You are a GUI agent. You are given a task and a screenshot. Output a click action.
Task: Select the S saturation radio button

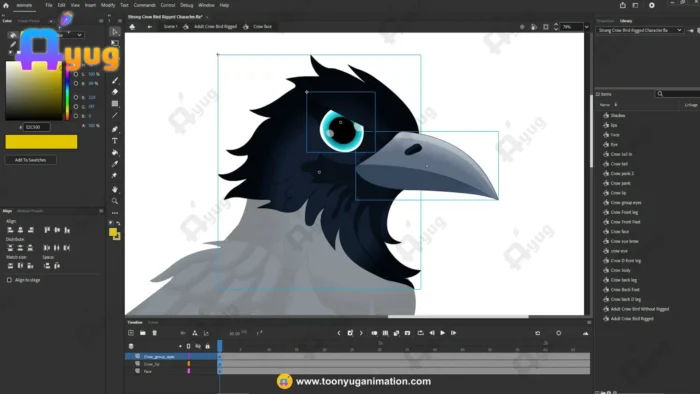pos(76,74)
